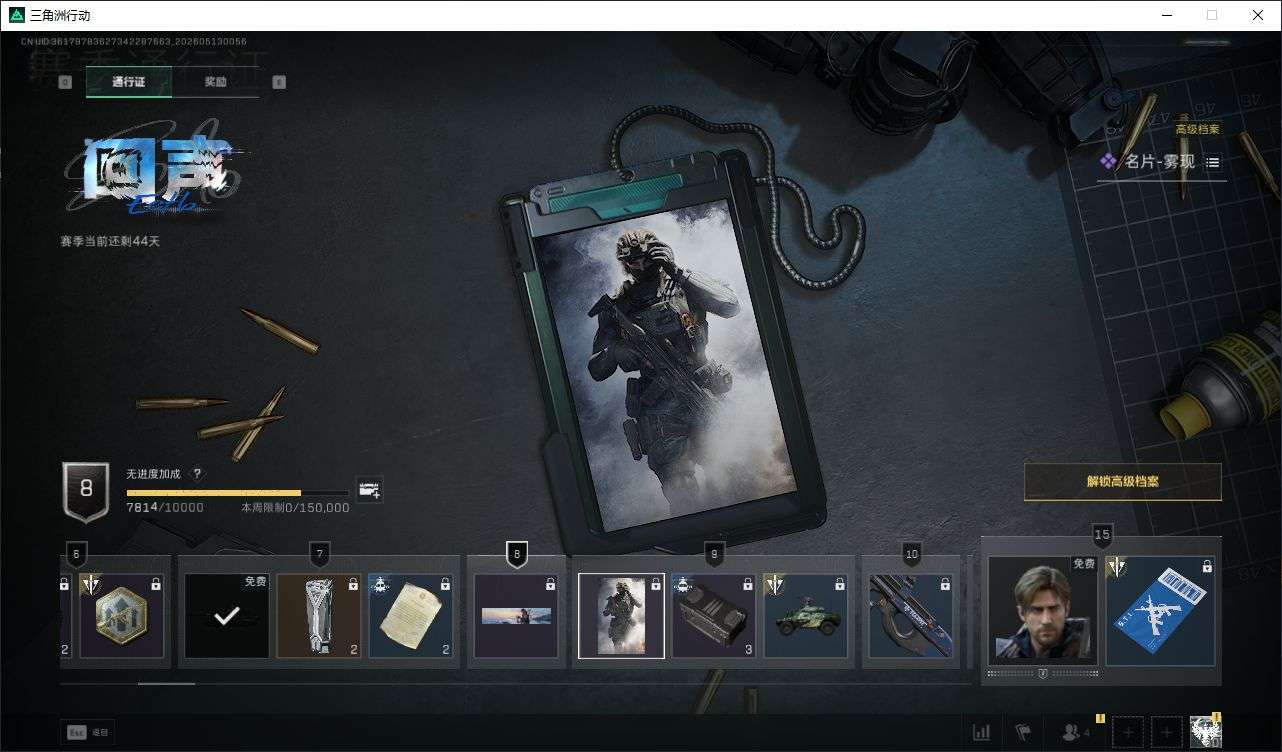
Task: Select the free character portrait at level 15
Action: [1043, 611]
